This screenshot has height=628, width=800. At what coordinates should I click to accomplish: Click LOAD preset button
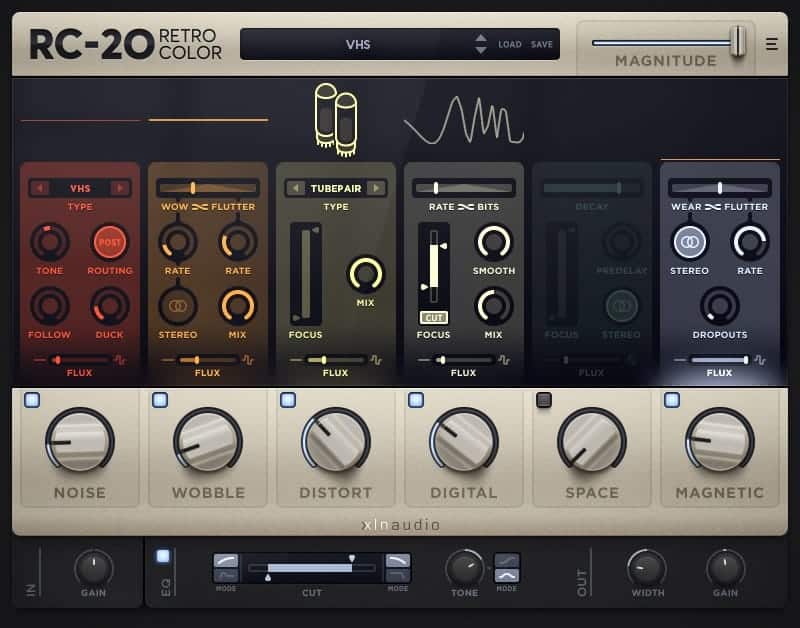tap(510, 44)
